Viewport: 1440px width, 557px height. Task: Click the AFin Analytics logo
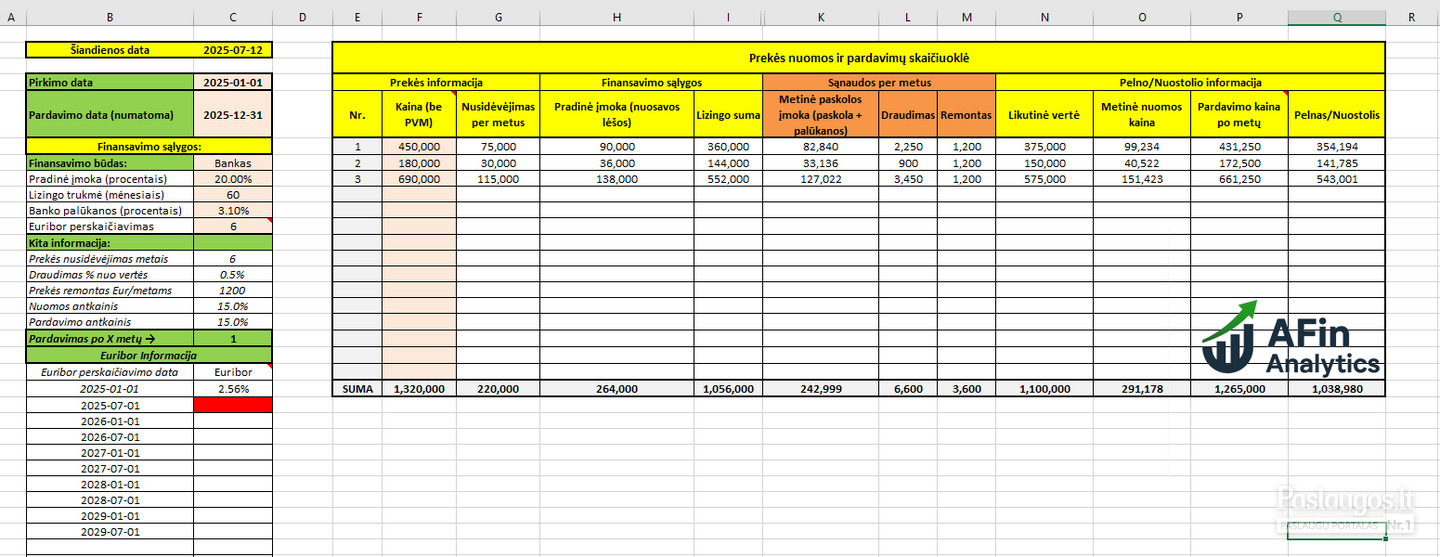tap(1290, 338)
